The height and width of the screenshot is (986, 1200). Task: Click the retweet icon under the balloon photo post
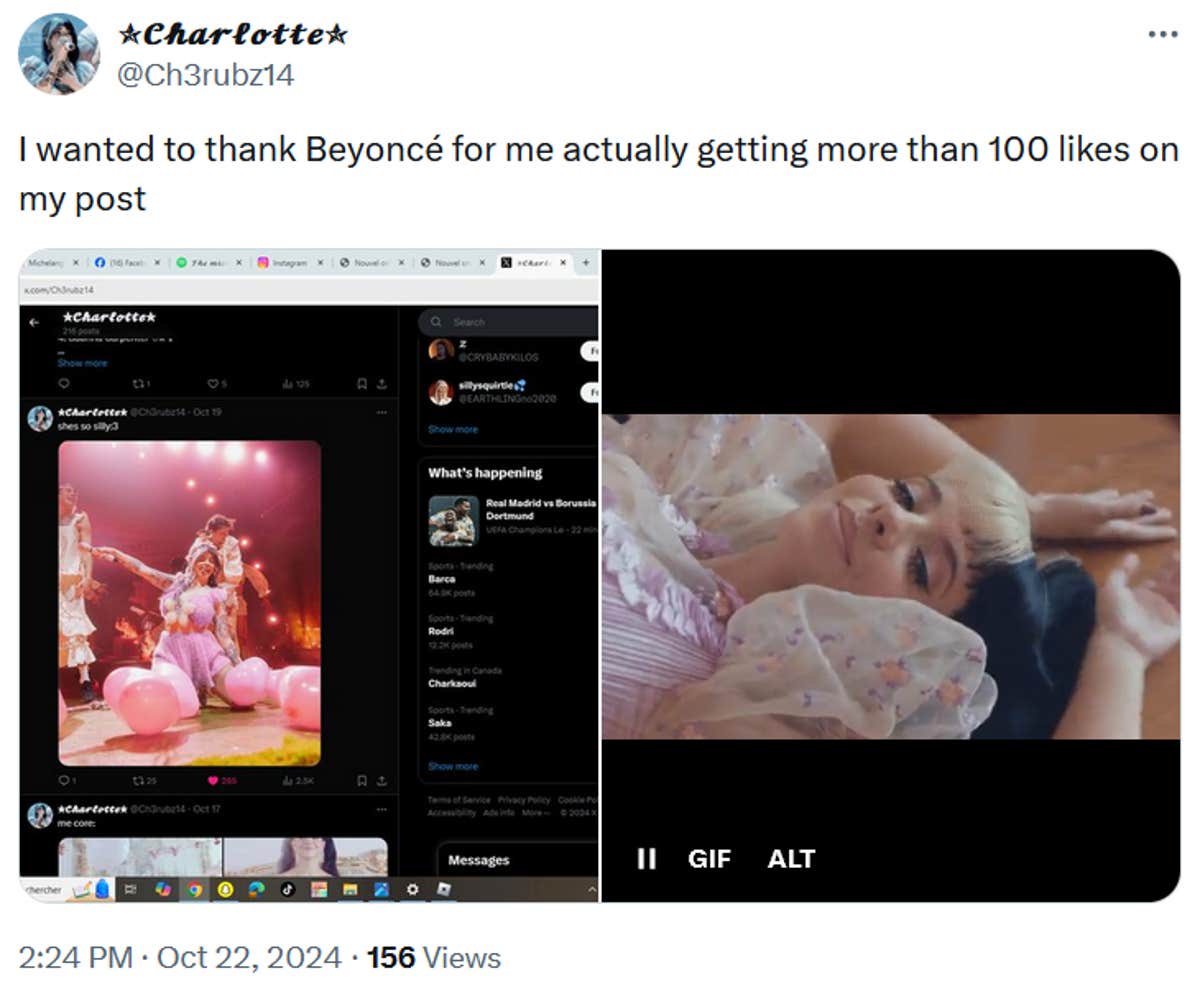[x=137, y=781]
